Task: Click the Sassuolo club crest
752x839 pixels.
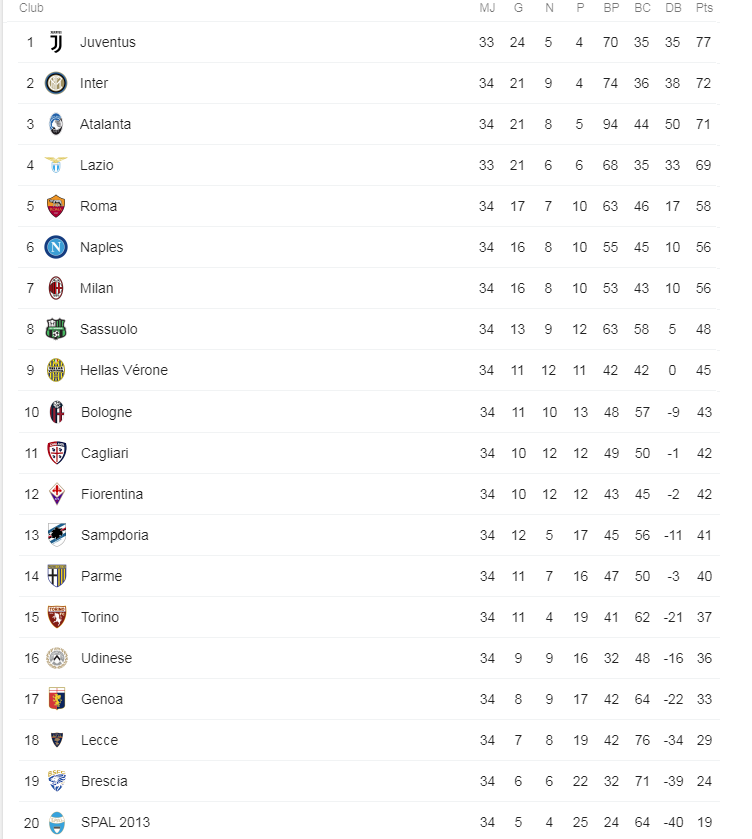Action: (56, 329)
